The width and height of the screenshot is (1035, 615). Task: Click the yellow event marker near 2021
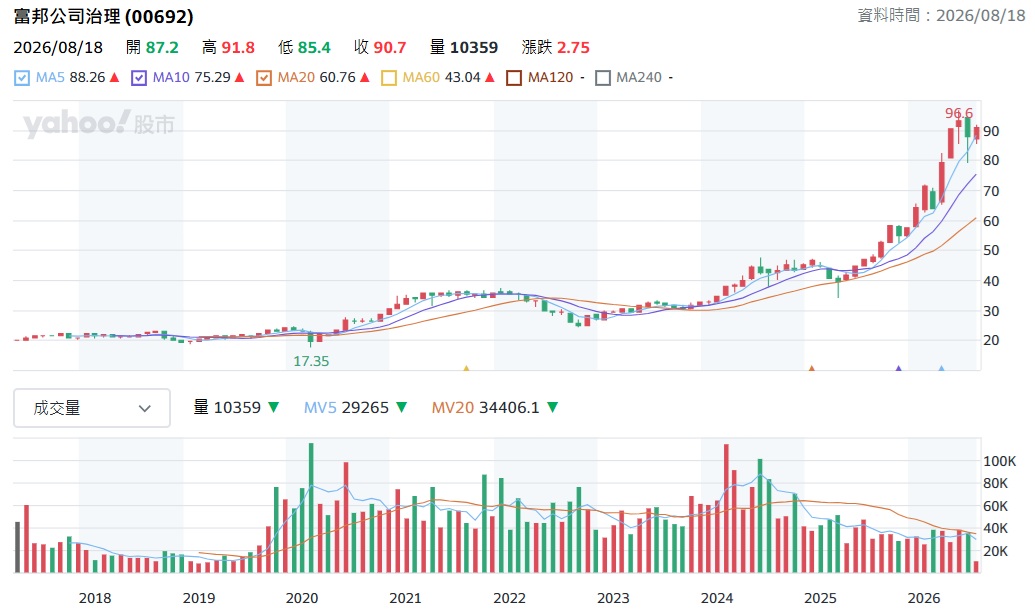pos(466,368)
